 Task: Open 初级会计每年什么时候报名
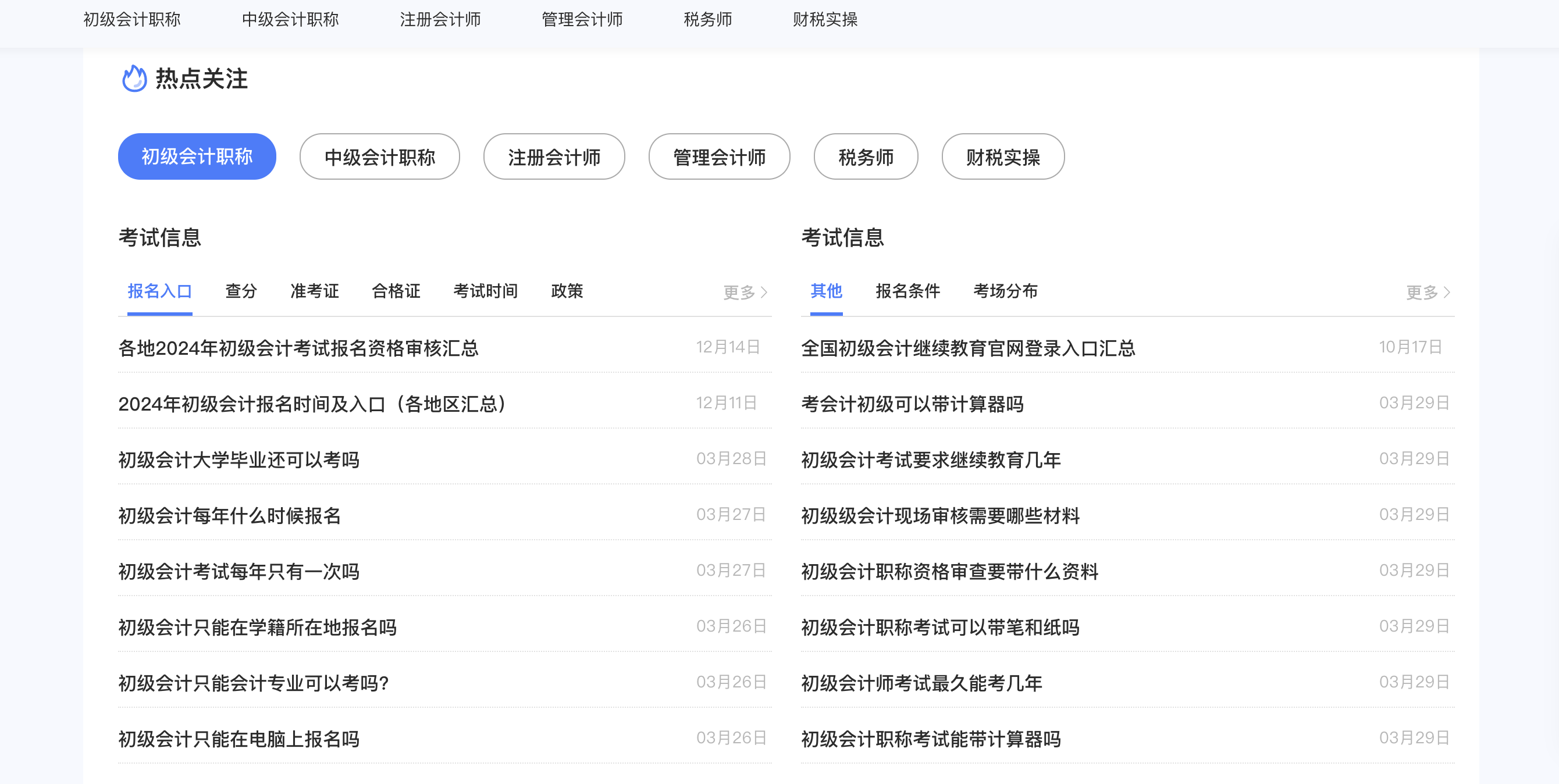click(230, 516)
